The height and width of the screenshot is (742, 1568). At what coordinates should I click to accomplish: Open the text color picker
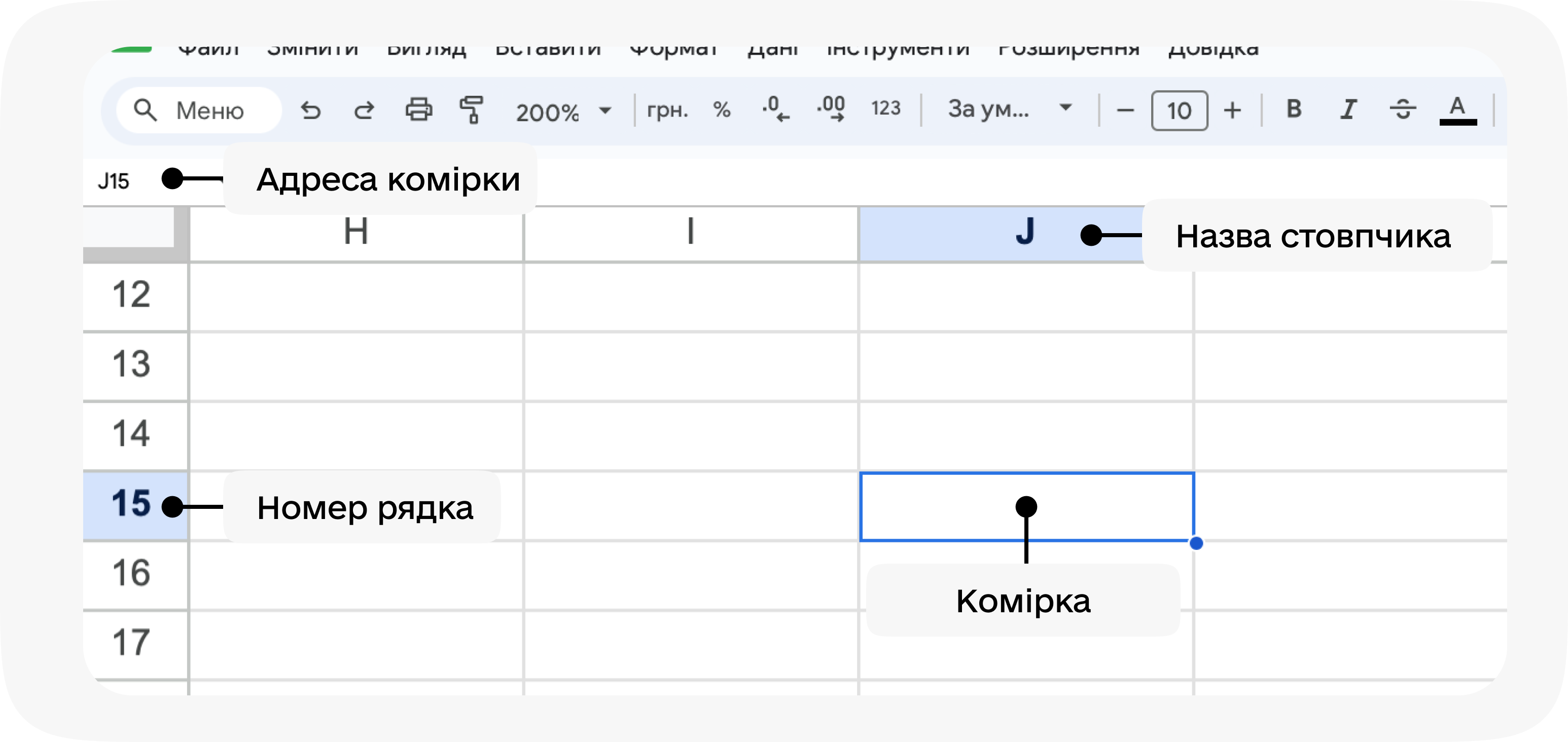coord(1458,110)
